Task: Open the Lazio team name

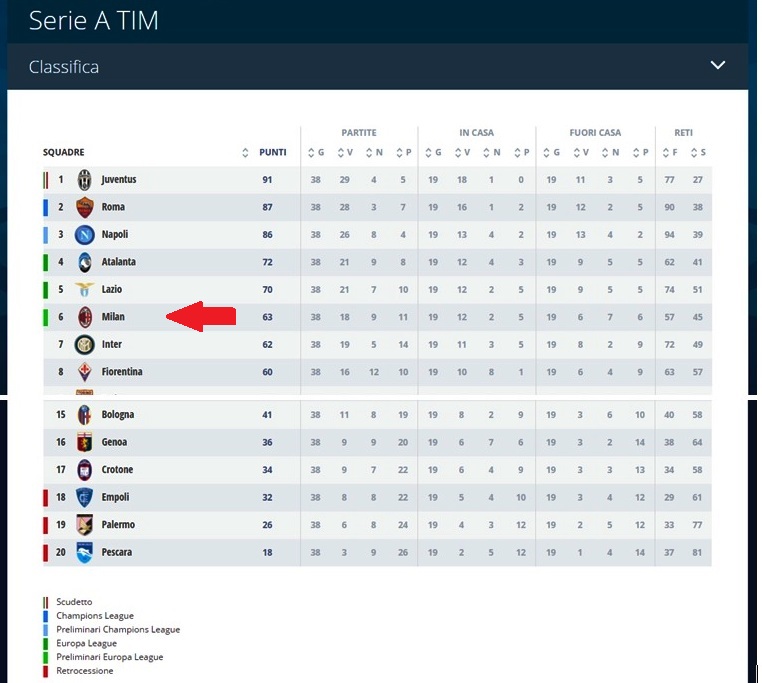Action: tap(111, 289)
